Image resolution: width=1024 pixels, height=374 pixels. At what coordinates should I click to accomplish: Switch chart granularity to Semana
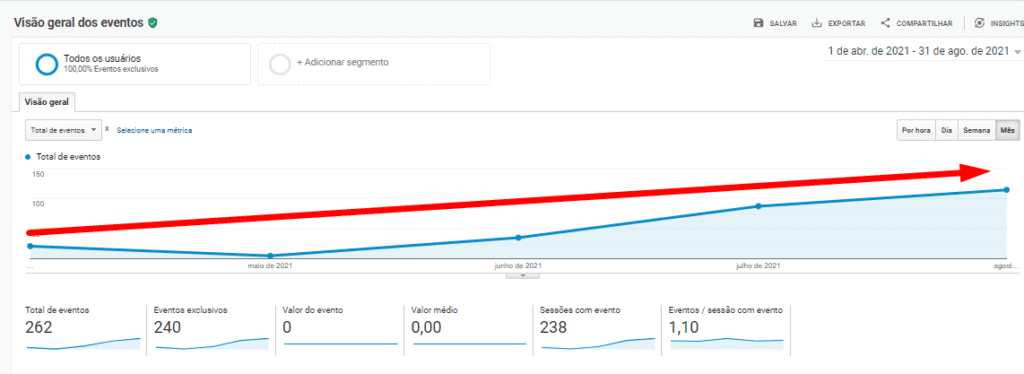pyautogui.click(x=976, y=131)
